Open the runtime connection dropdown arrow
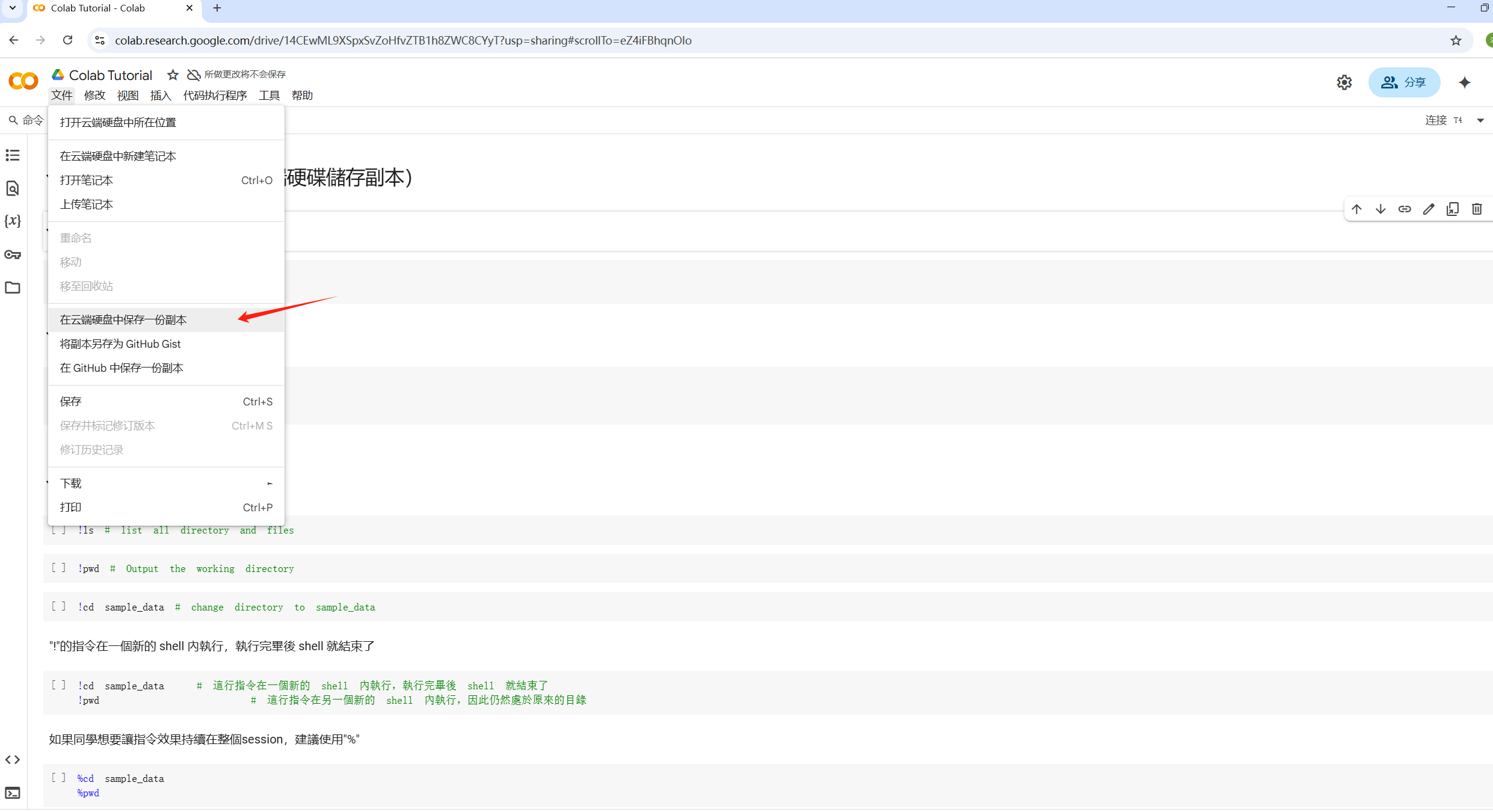The height and width of the screenshot is (812, 1493). [x=1480, y=120]
